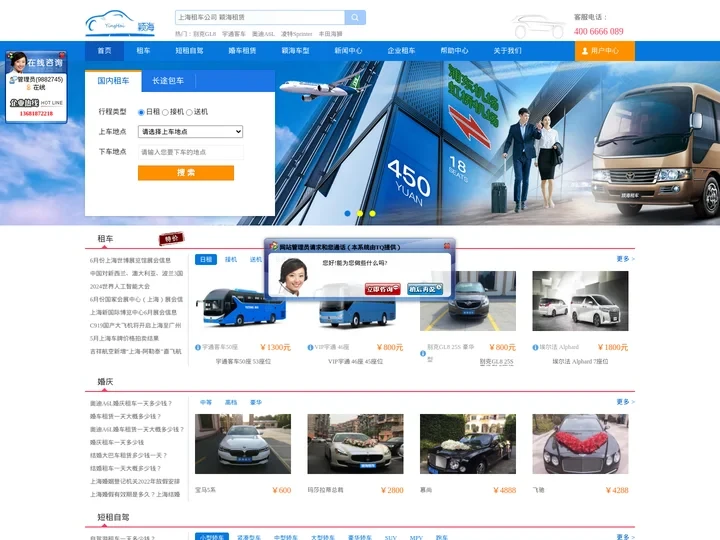Open the 玛莎拉蒂总裁 wedding car thumbnail
This screenshot has height=540, width=720.
(x=355, y=444)
